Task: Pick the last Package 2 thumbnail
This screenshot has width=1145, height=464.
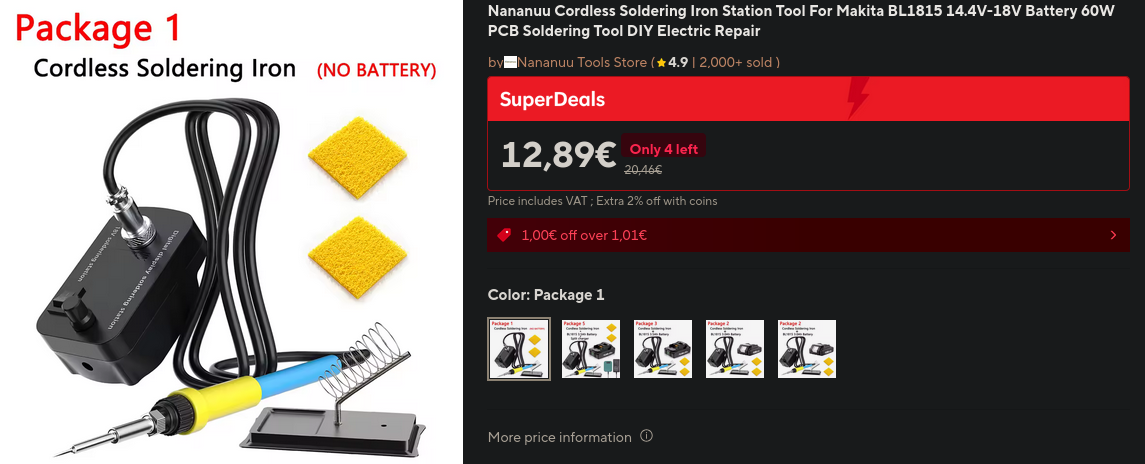Action: 807,349
